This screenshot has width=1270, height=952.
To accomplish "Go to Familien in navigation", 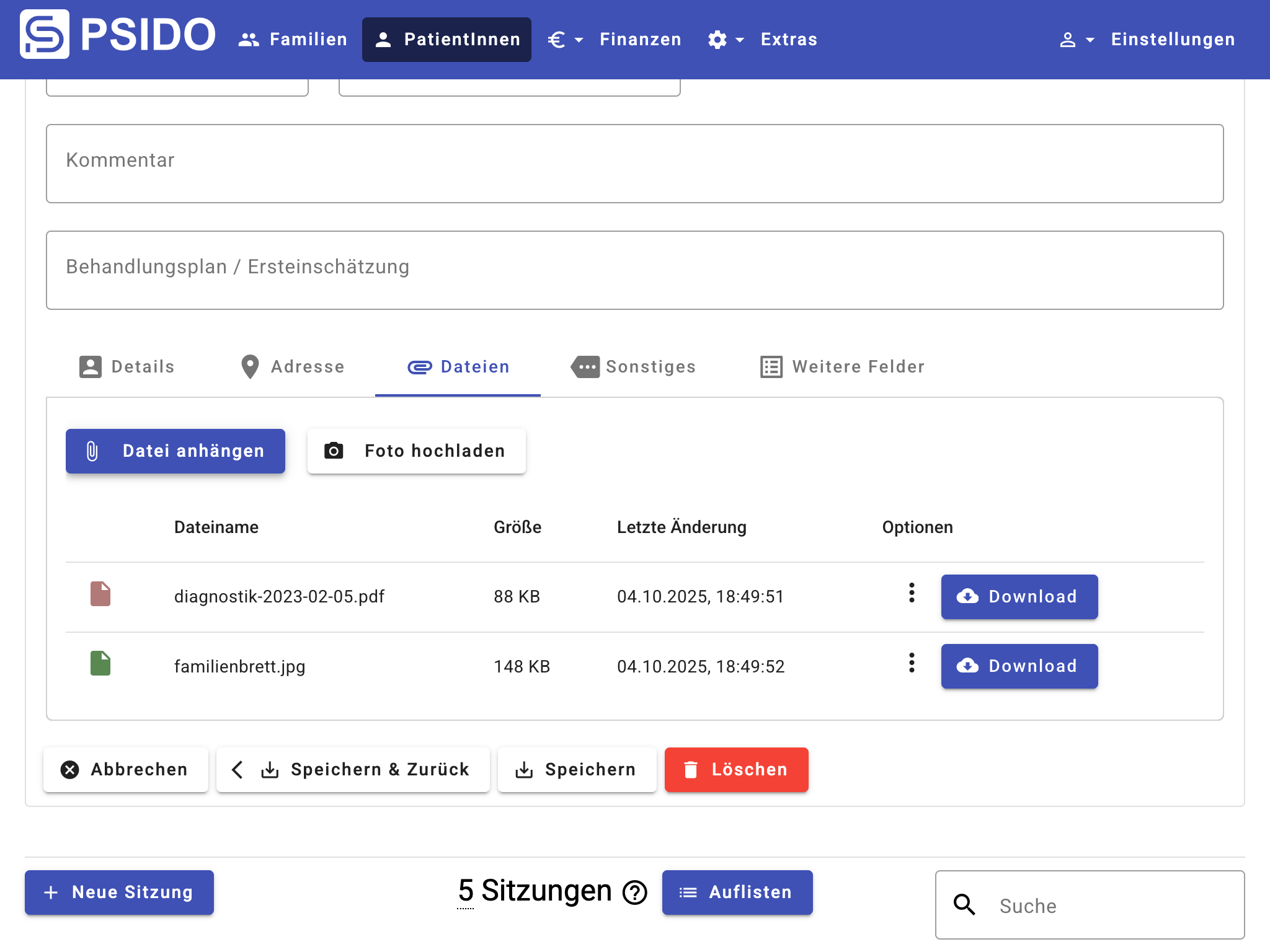I will [293, 40].
